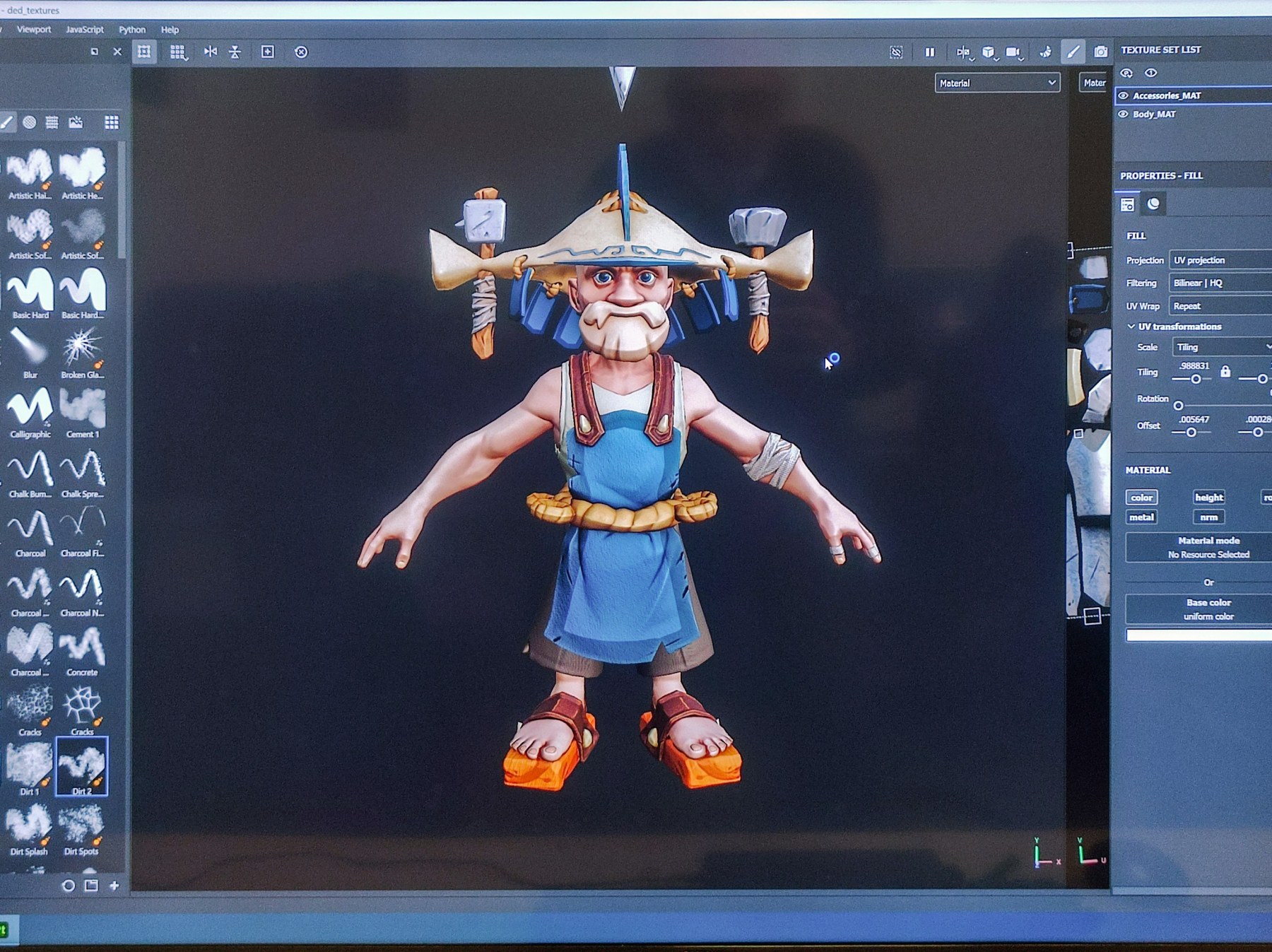Adjust the Tiling slider handle
The image size is (1272, 952).
[x=1196, y=379]
